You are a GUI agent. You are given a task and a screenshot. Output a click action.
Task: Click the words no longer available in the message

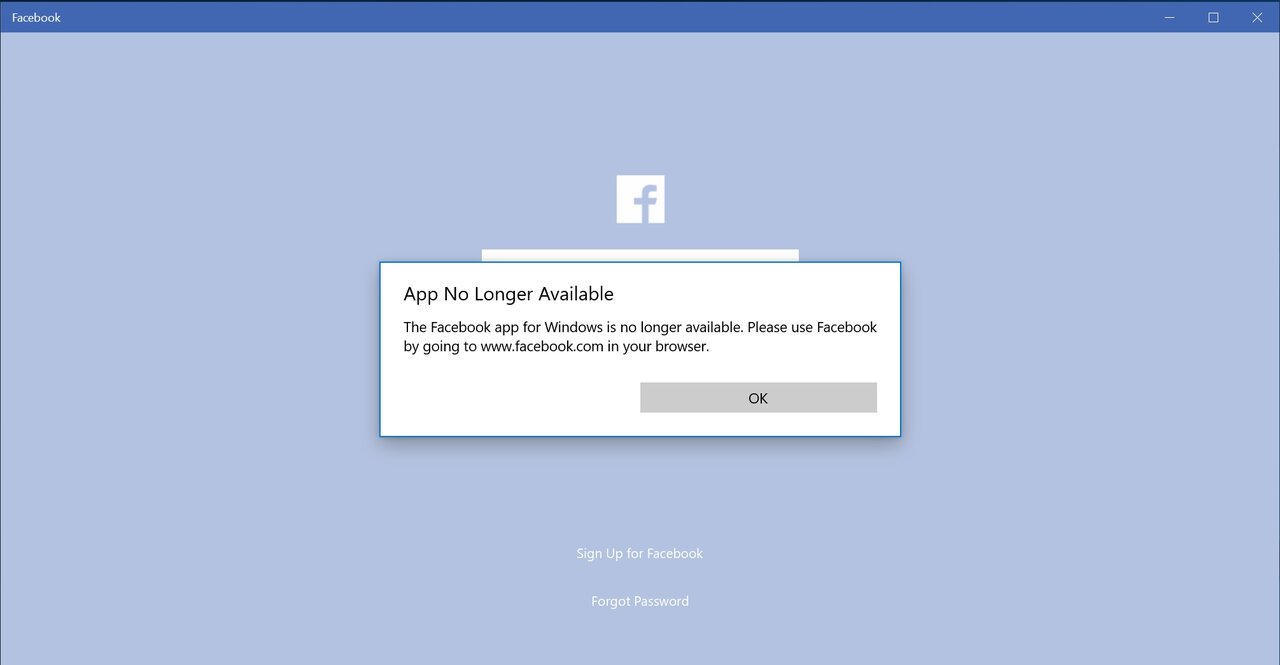click(680, 327)
